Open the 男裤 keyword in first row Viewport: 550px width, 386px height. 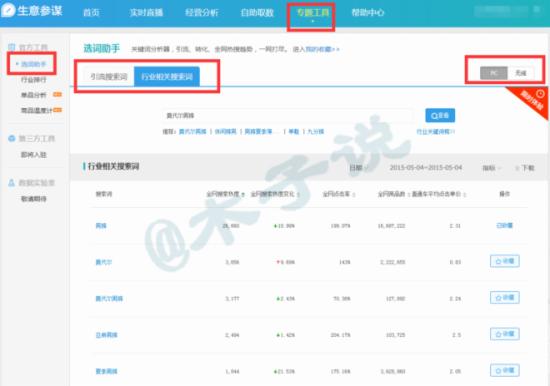tap(101, 226)
